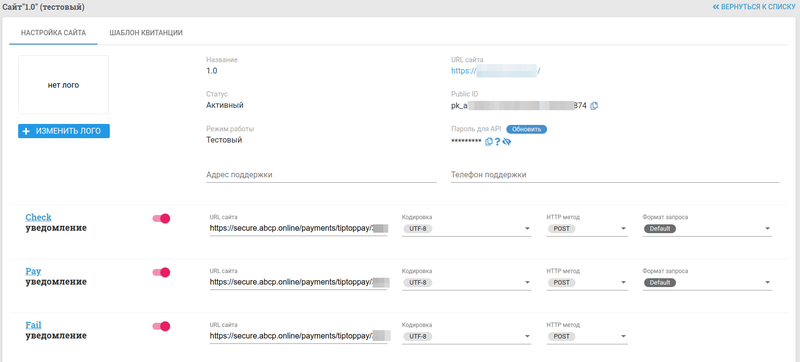Viewport: 800px width, 362px height.
Task: Focus the Адрес поддержки input field
Action: click(321, 175)
